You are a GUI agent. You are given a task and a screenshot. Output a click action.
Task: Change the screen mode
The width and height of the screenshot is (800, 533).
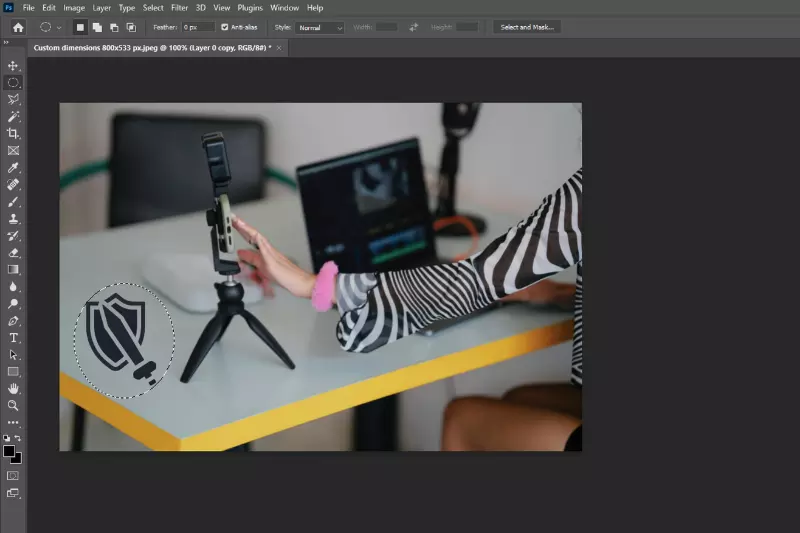pos(13,493)
